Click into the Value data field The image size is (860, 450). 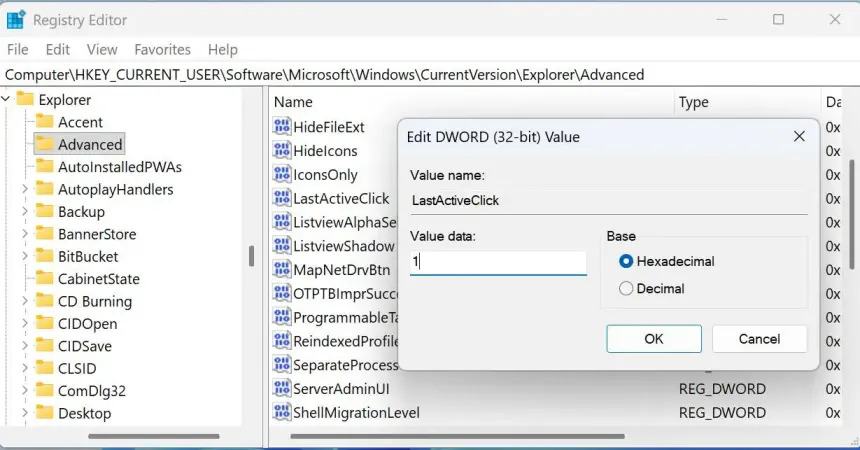498,262
